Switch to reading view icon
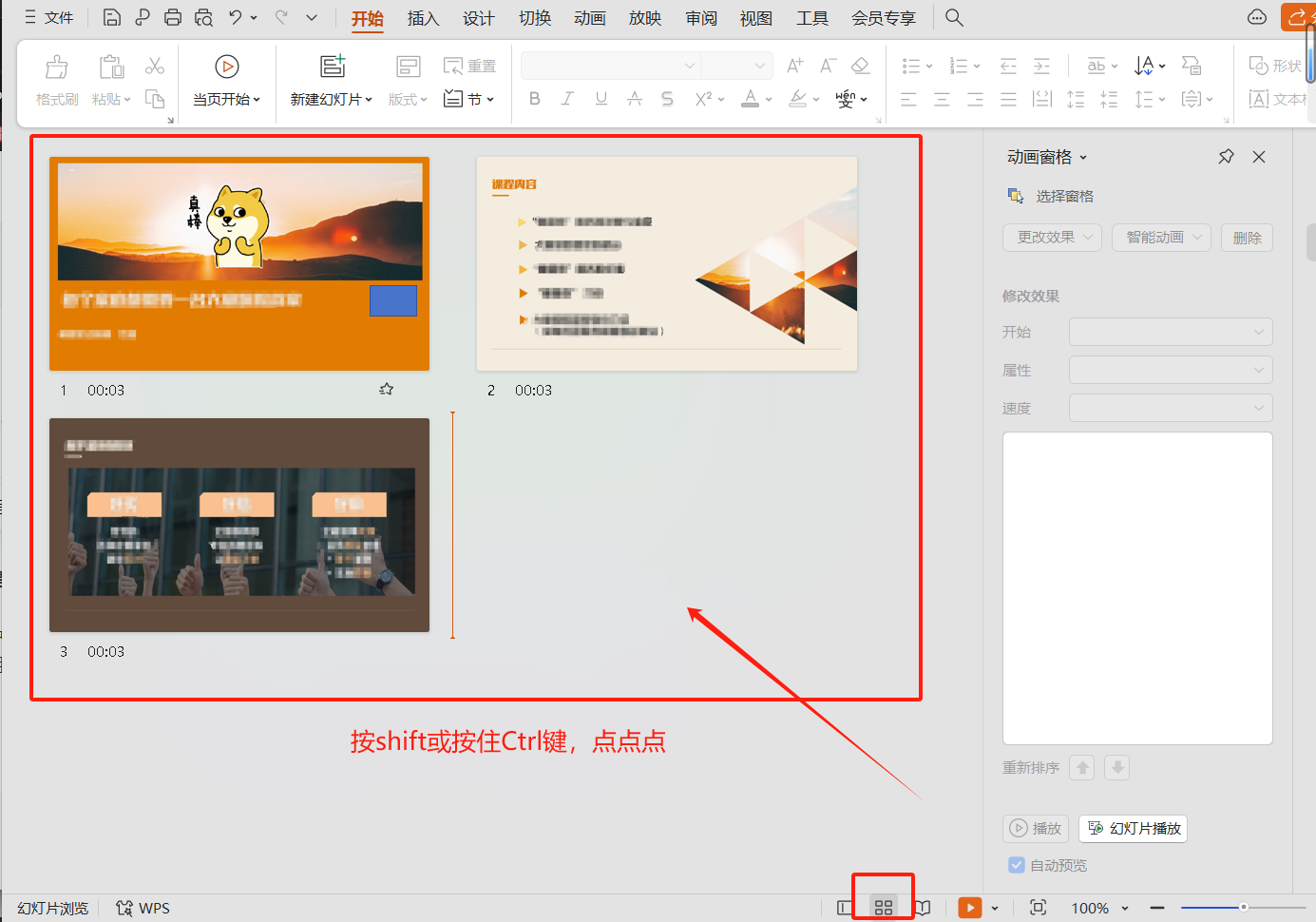1316x922 pixels. [x=922, y=908]
